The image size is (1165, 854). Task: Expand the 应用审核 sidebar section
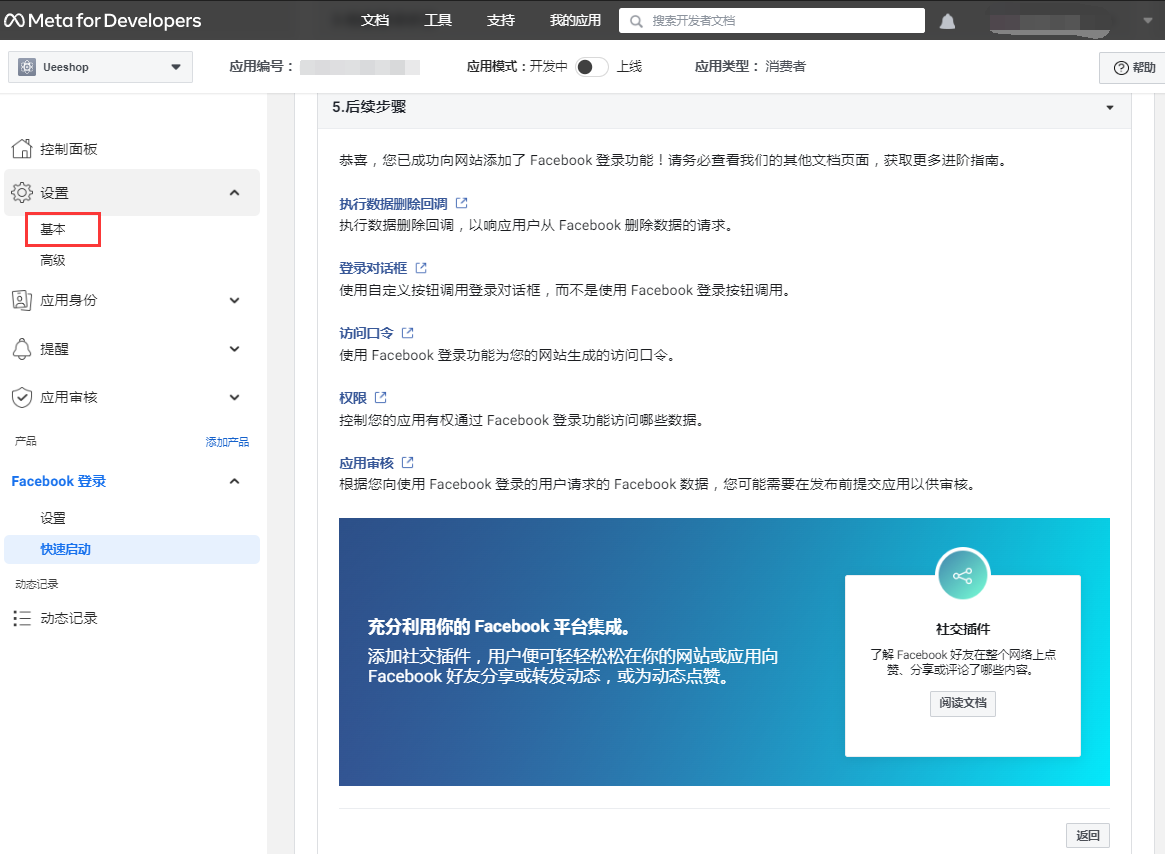click(235, 397)
